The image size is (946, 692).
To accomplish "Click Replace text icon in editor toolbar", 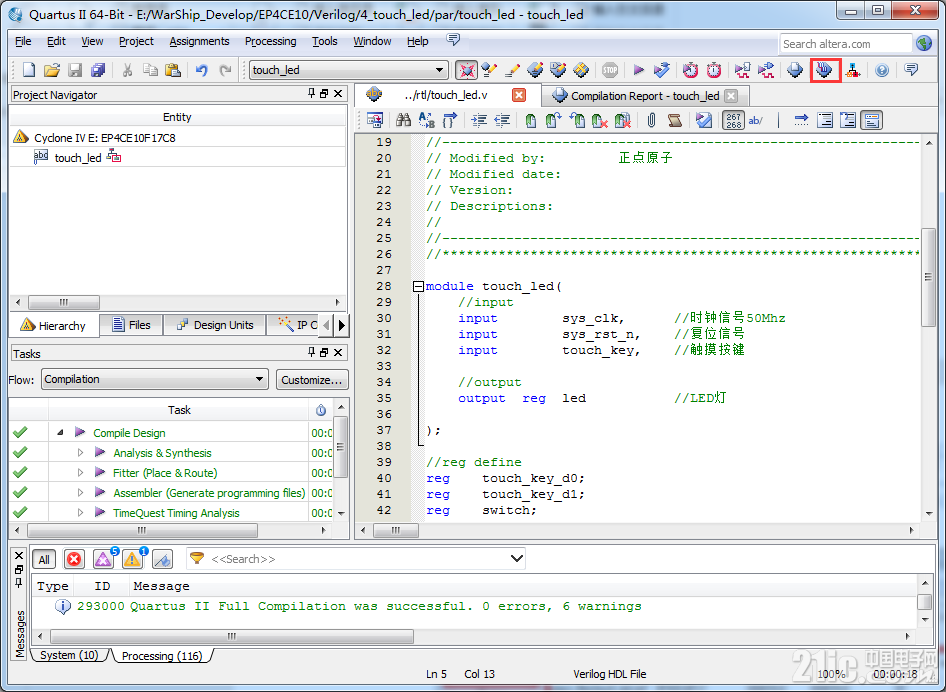I will [x=427, y=120].
